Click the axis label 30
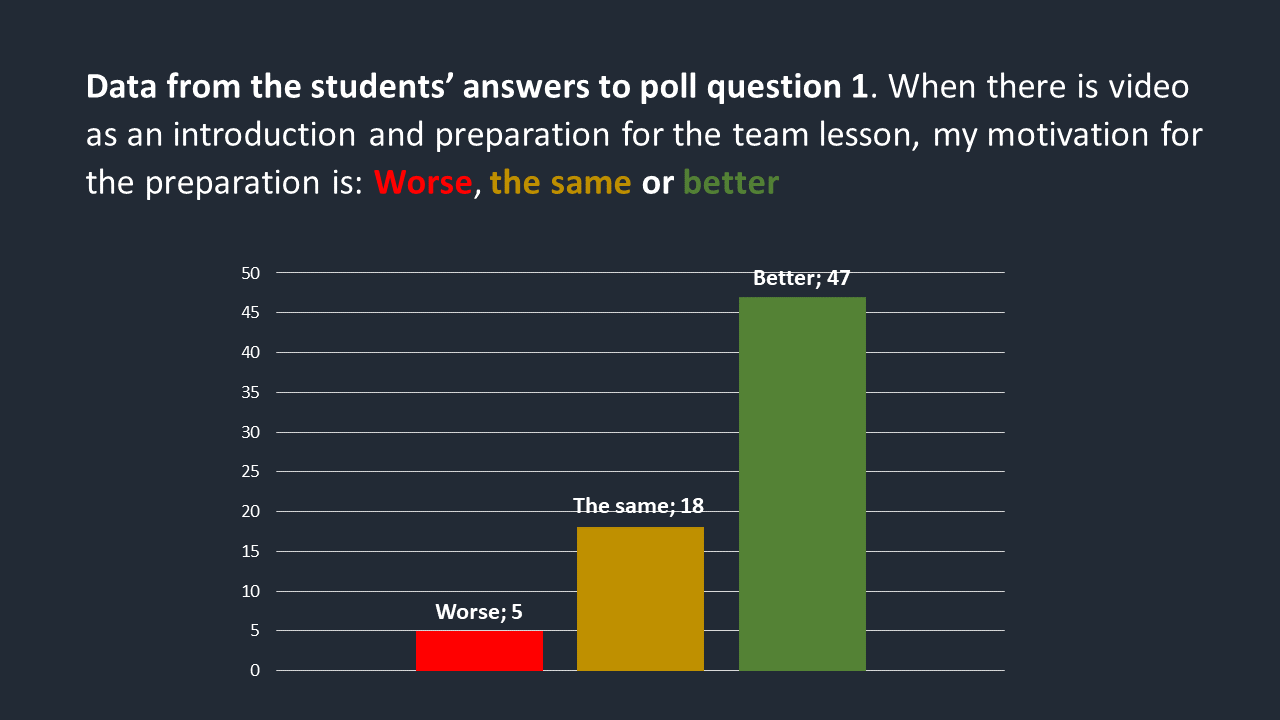Image resolution: width=1280 pixels, height=720 pixels. (x=250, y=432)
